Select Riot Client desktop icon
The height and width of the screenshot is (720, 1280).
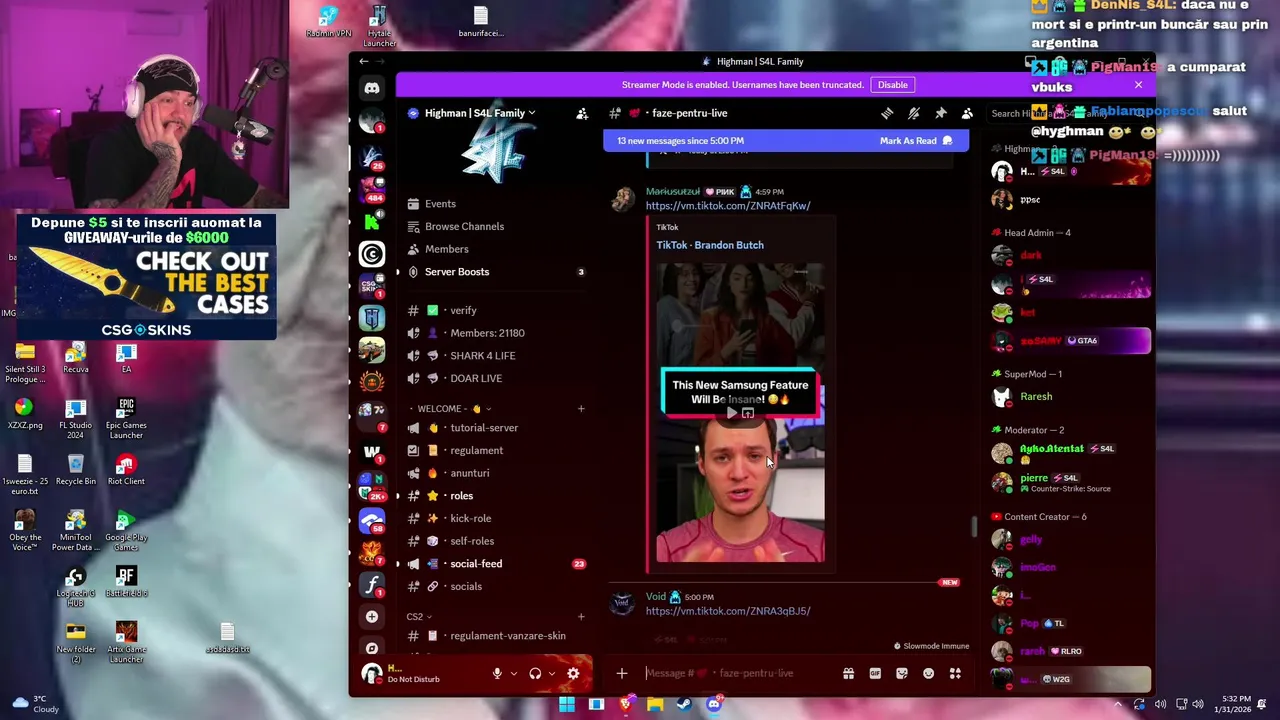pos(126,469)
